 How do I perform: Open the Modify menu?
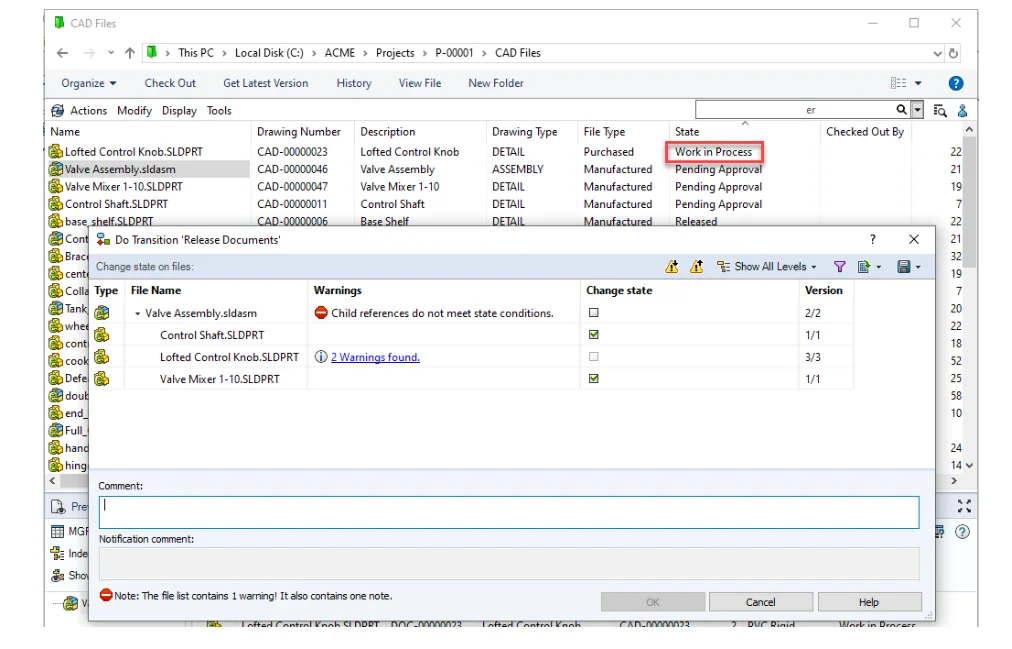coord(134,111)
